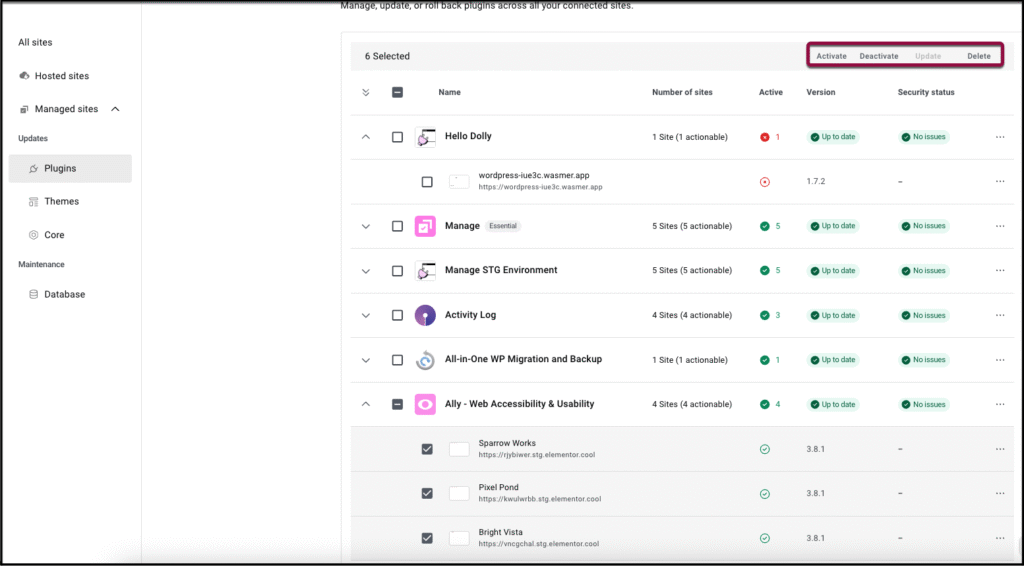Image resolution: width=1024 pixels, height=566 pixels.
Task: Click the Up to date badge for Manage
Action: [x=833, y=226]
